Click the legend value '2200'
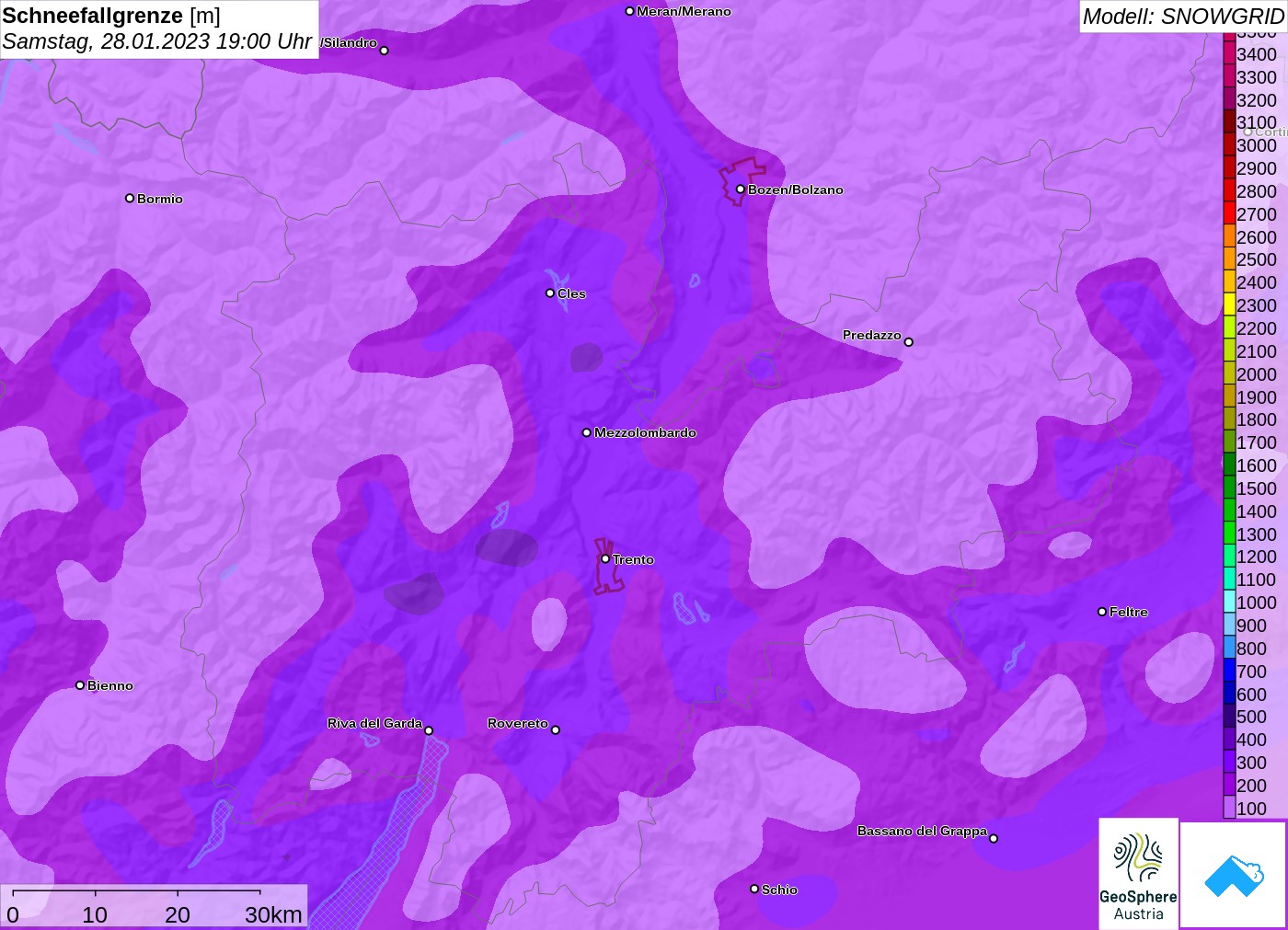This screenshot has width=1288, height=930. tap(1257, 328)
